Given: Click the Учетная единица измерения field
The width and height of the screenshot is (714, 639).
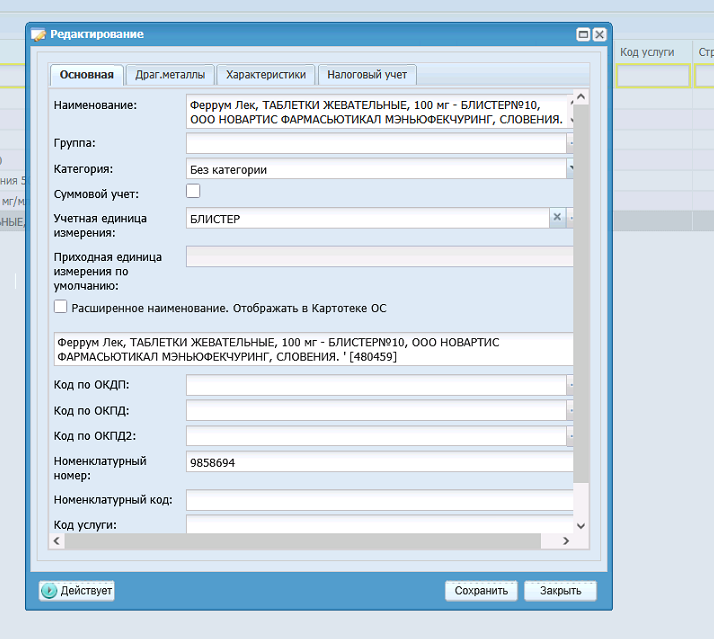Looking at the screenshot, I should click(x=367, y=218).
